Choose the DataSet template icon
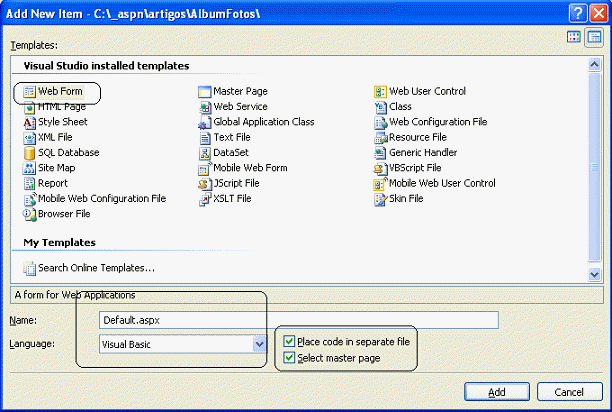The height and width of the screenshot is (412, 612). 205,153
